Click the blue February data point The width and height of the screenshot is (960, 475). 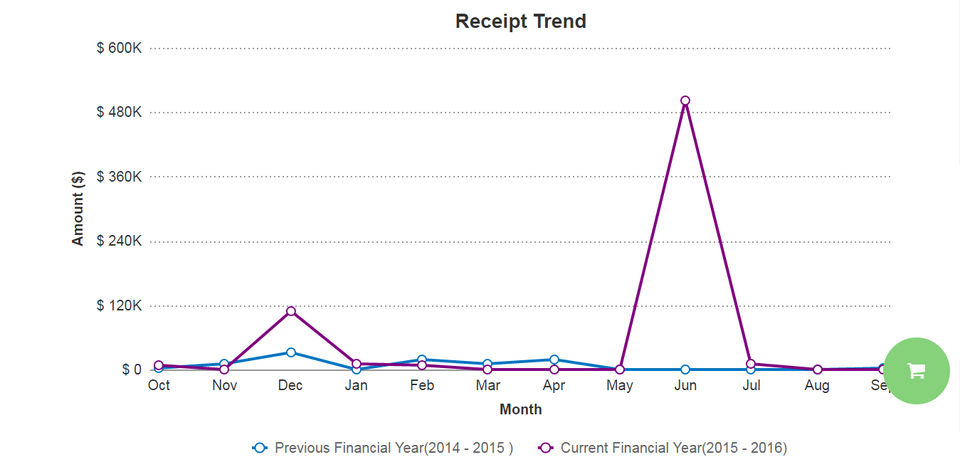click(x=422, y=359)
